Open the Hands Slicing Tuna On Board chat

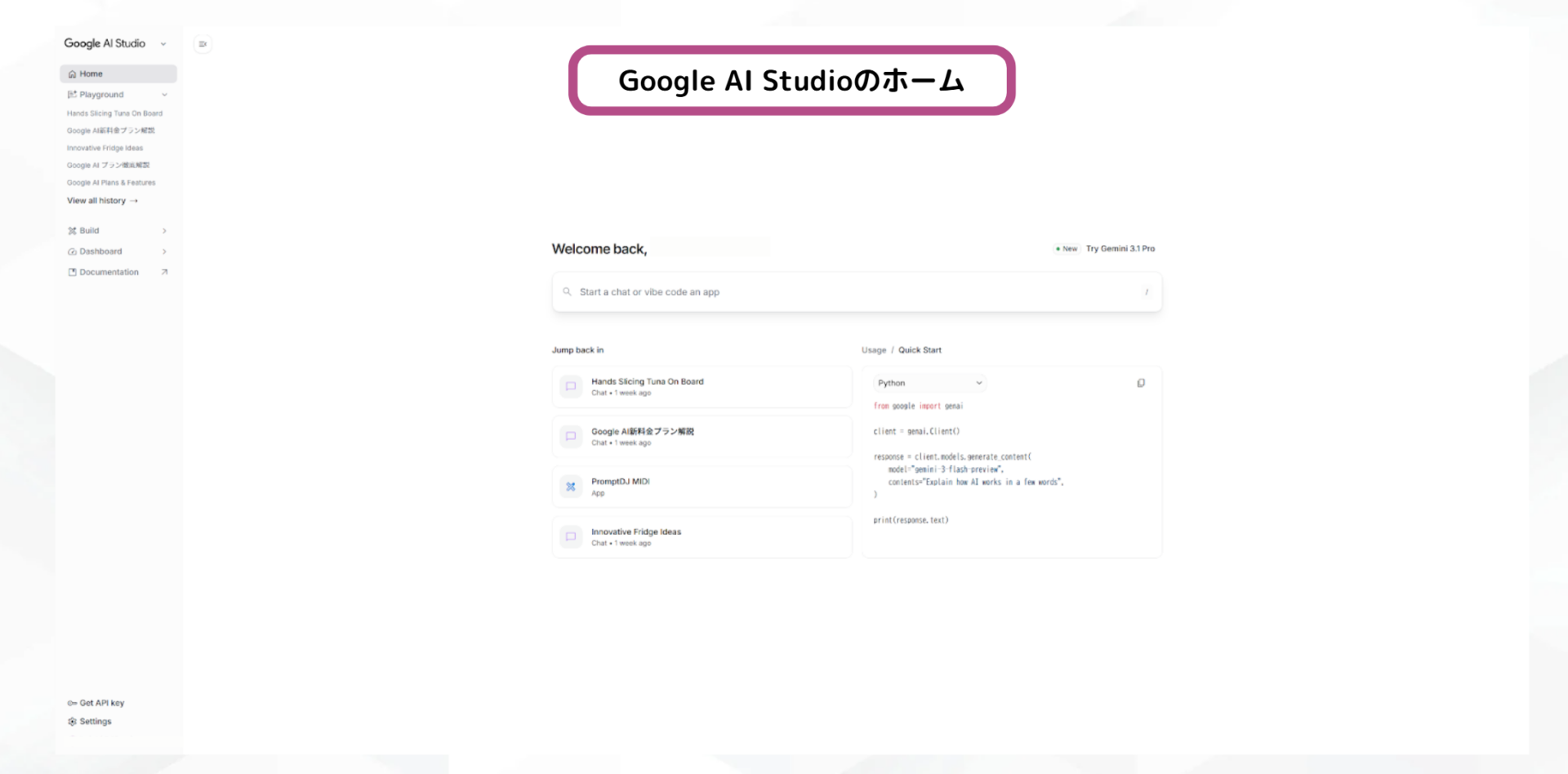702,386
